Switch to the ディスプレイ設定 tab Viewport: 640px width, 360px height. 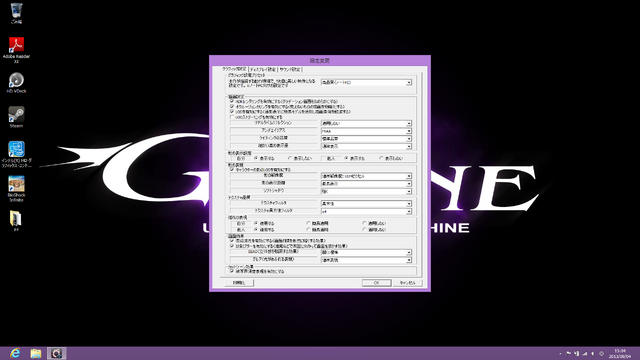(263, 69)
